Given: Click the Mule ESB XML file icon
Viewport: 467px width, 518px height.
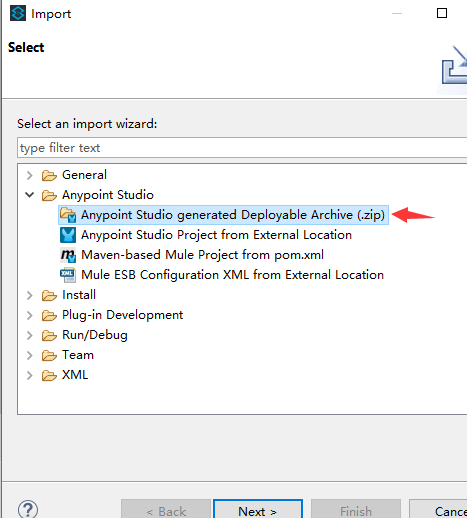Looking at the screenshot, I should [x=68, y=275].
